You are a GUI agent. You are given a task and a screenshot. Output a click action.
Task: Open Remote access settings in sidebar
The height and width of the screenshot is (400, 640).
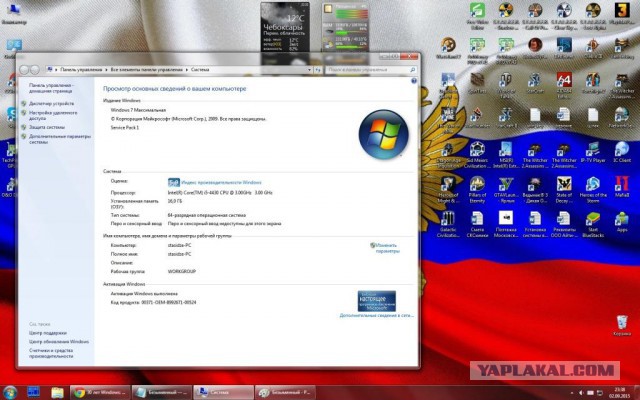point(53,116)
